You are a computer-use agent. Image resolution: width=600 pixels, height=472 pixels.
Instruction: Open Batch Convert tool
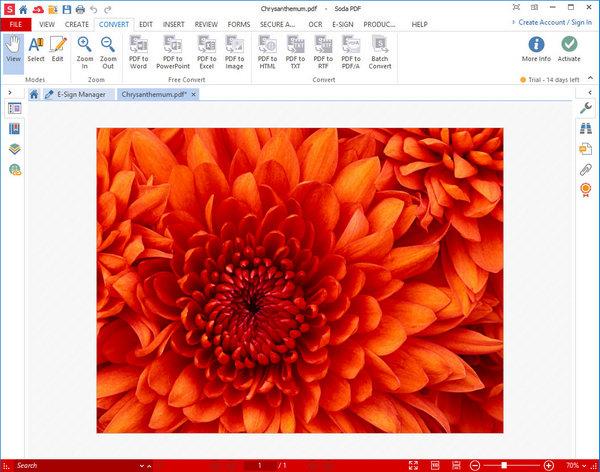point(380,53)
